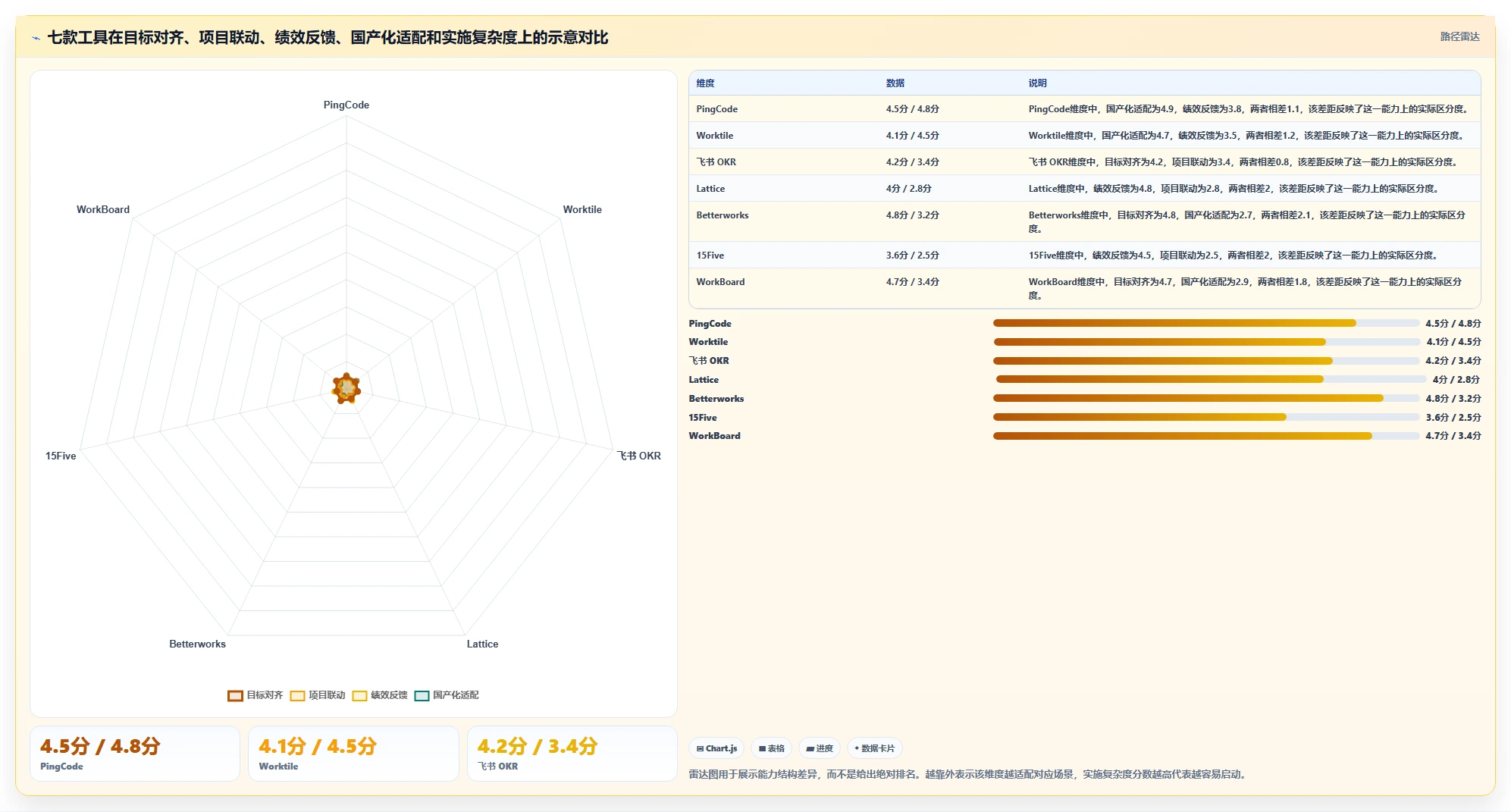Click the Chart.js tag chip
The height and width of the screenshot is (812, 1511).
pyautogui.click(x=716, y=748)
